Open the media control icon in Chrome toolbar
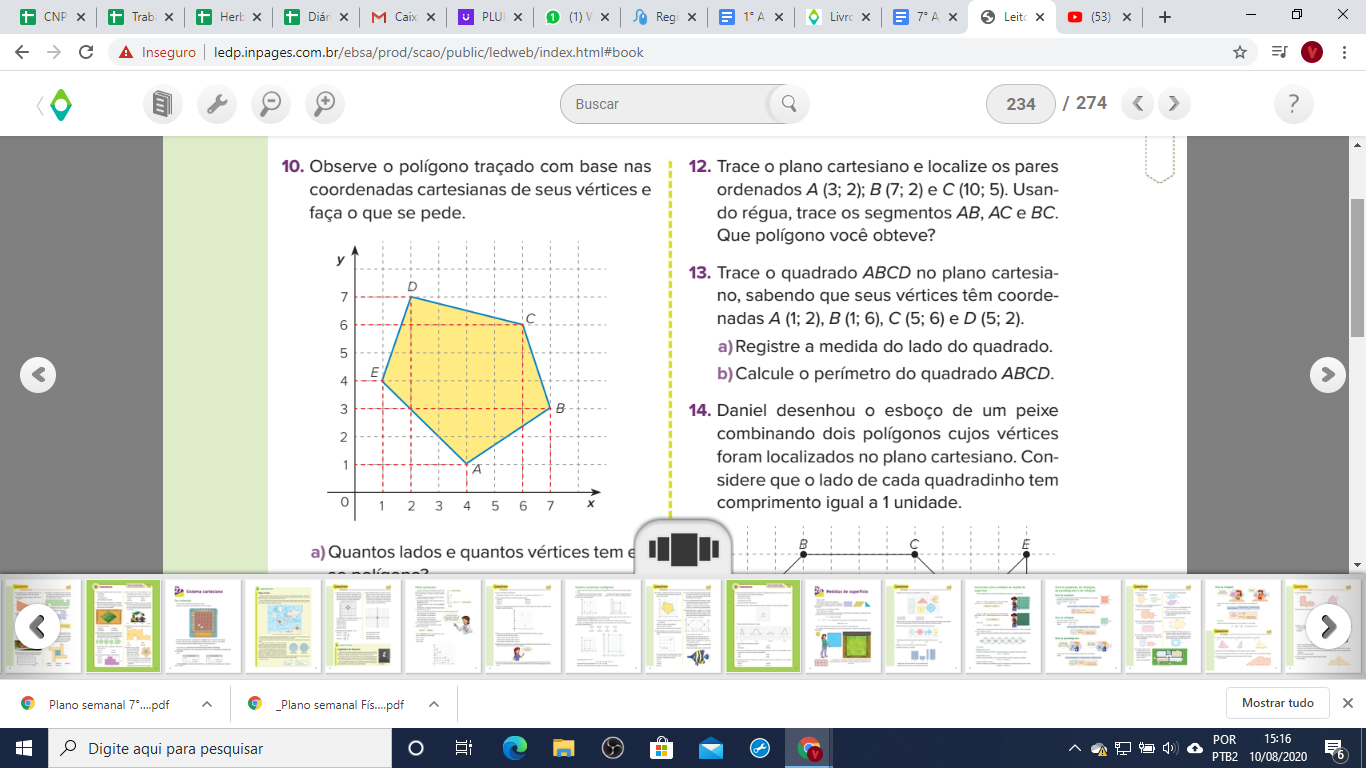 coord(1279,52)
